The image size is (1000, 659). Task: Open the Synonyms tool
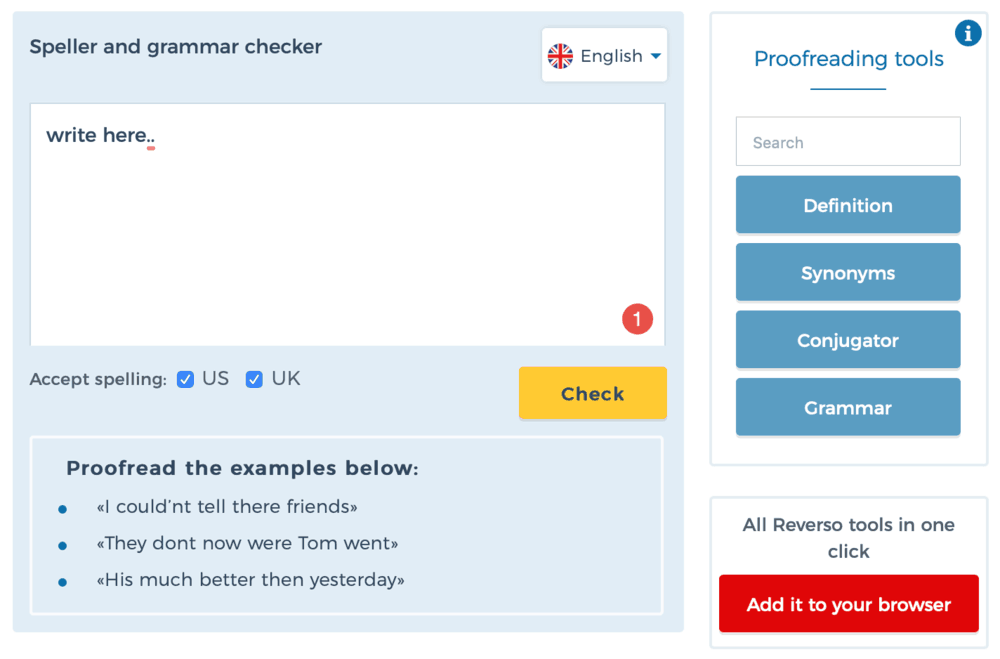point(848,272)
